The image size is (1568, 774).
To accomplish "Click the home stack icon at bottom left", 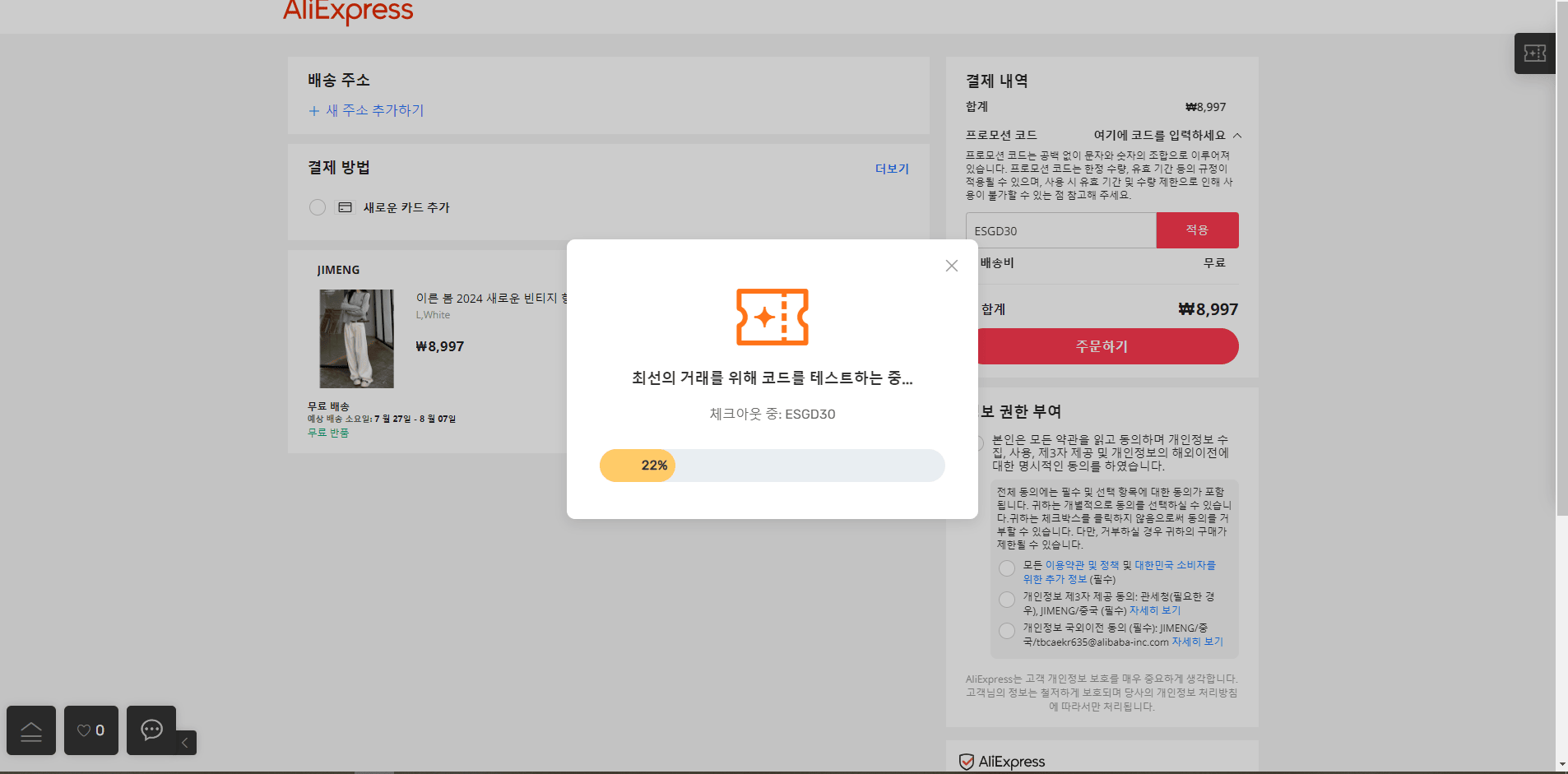I will coord(31,730).
